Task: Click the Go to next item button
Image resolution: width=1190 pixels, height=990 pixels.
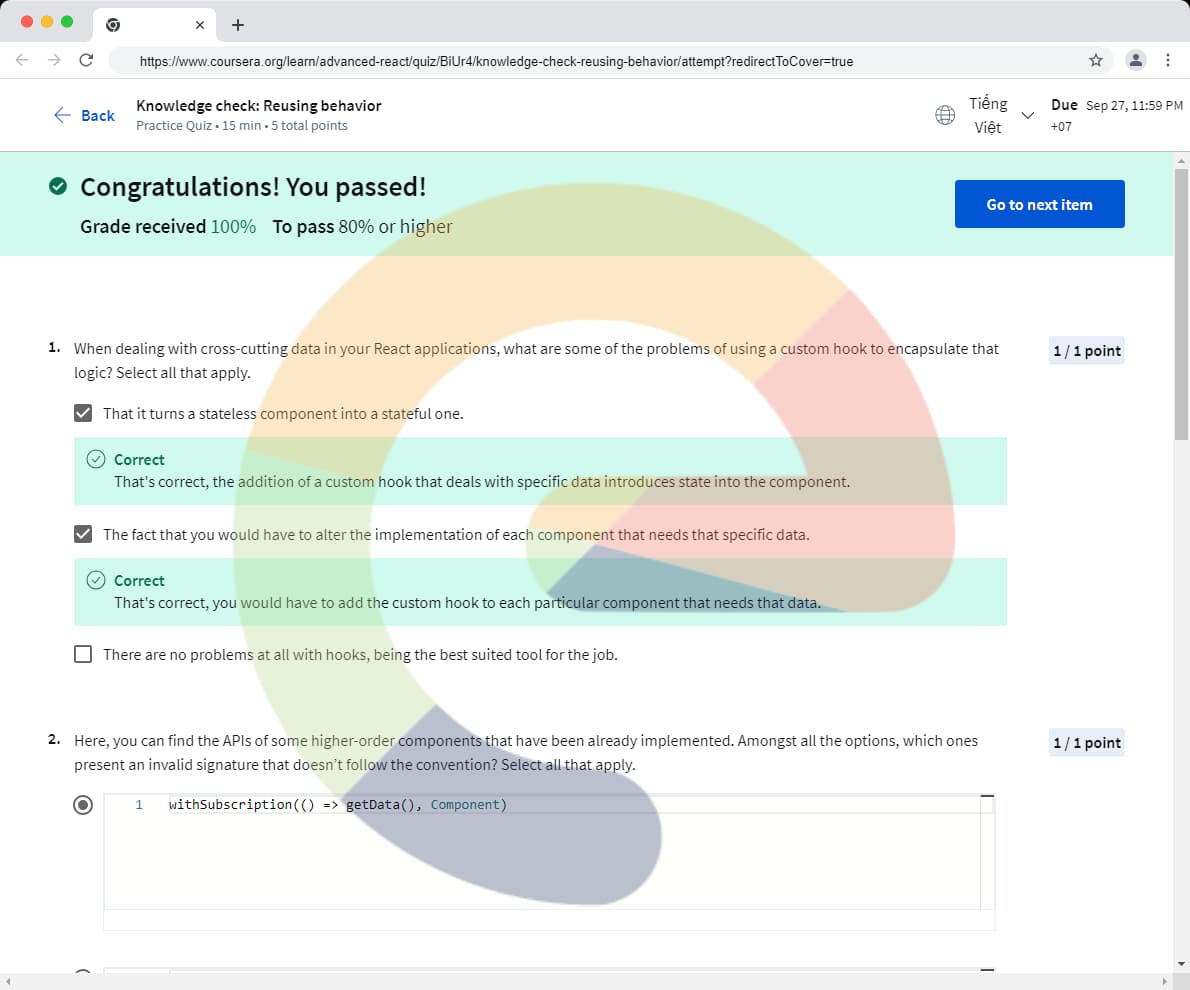Action: 1039,204
